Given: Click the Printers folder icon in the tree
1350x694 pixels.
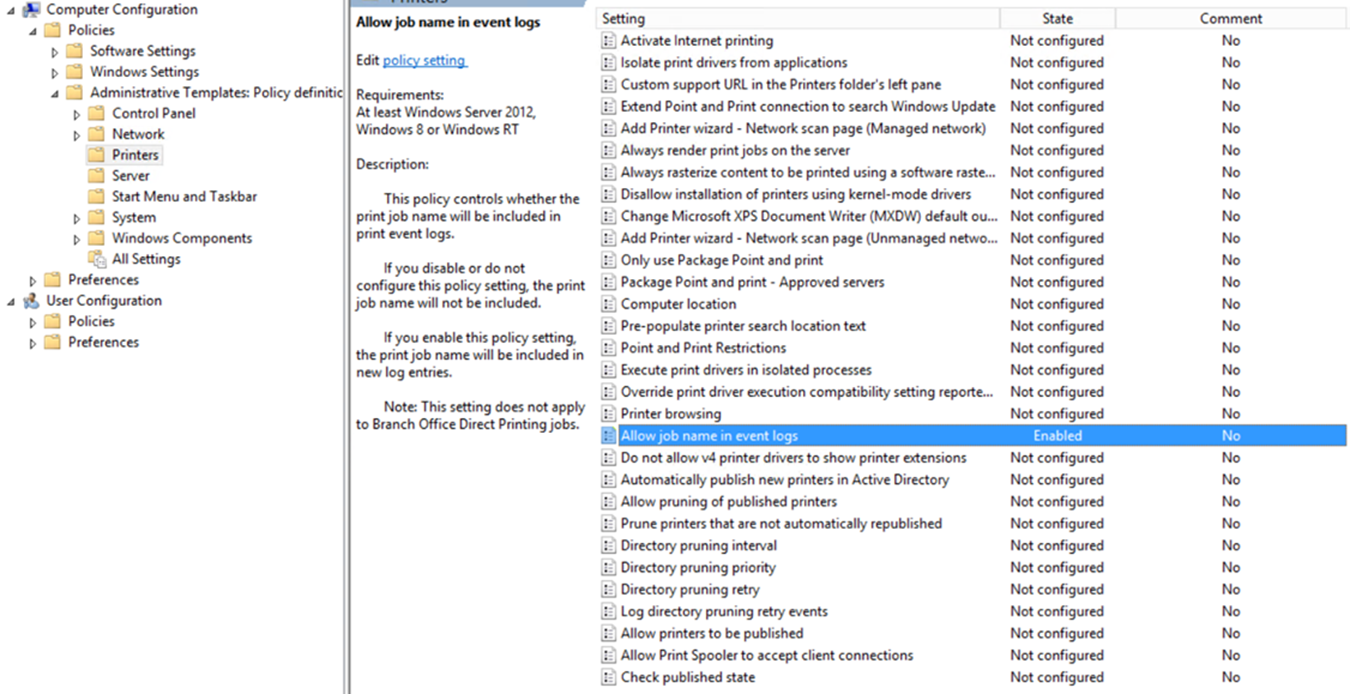Looking at the screenshot, I should 96,155.
